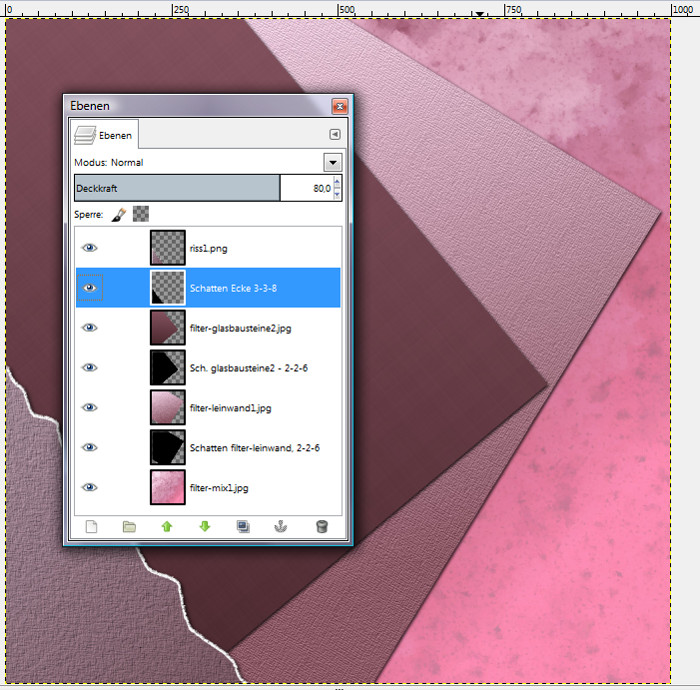
Task: Create a new layer group folder
Action: (129, 526)
